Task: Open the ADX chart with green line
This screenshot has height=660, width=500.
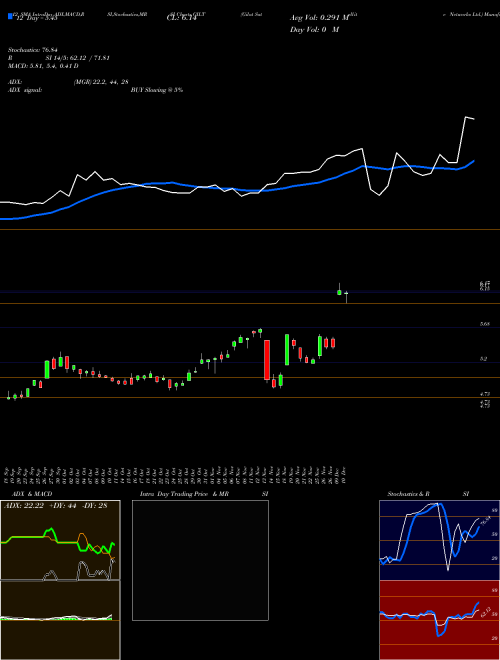Action: pyautogui.click(x=60, y=540)
